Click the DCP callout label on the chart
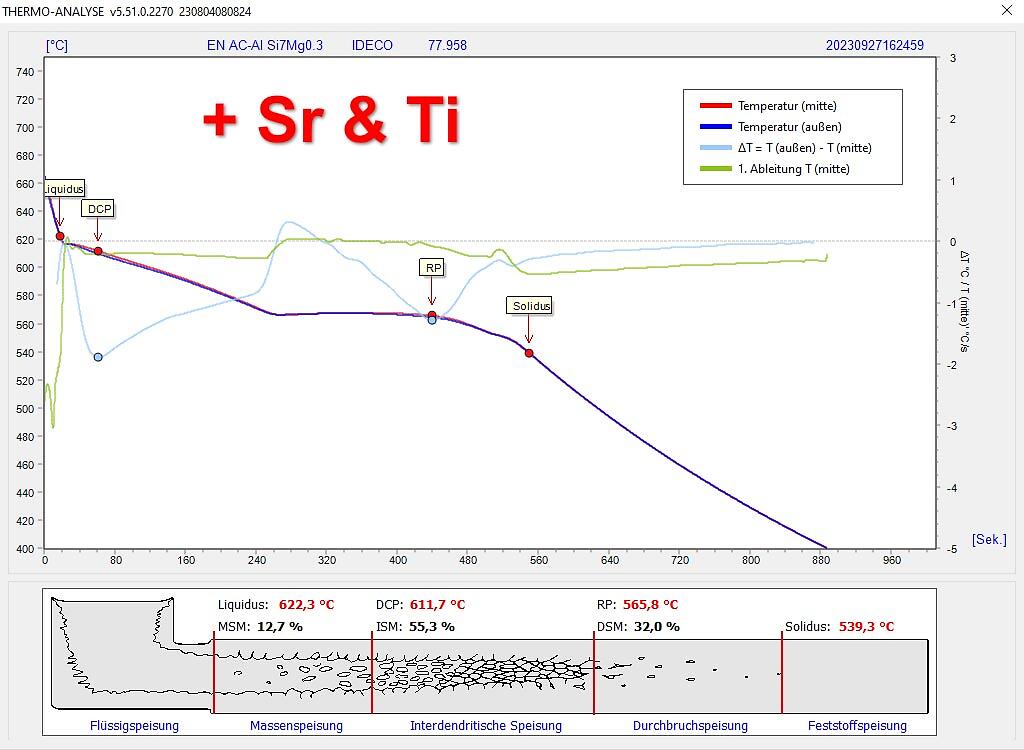The image size is (1024, 750). (x=99, y=209)
